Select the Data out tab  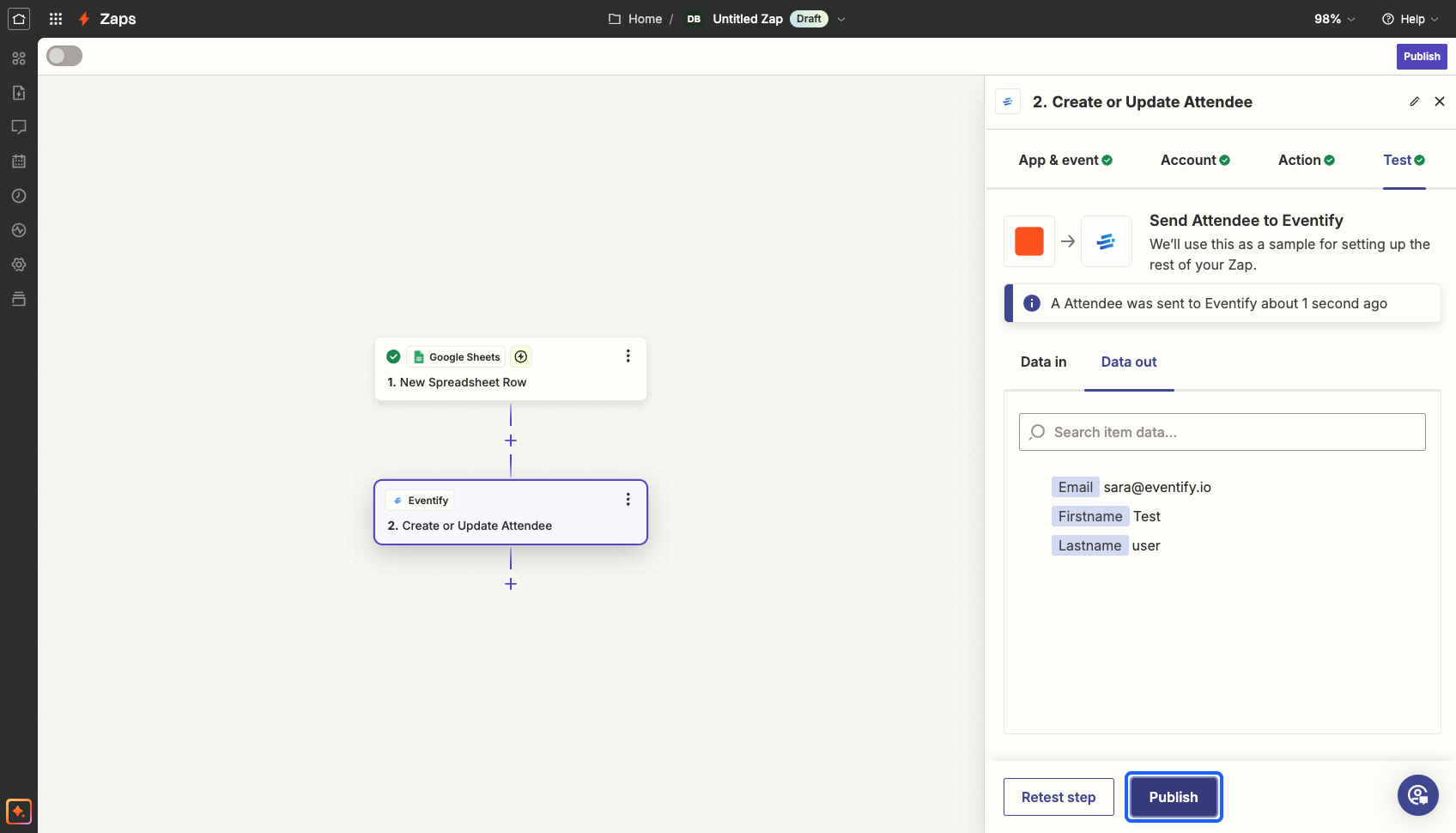(x=1129, y=362)
